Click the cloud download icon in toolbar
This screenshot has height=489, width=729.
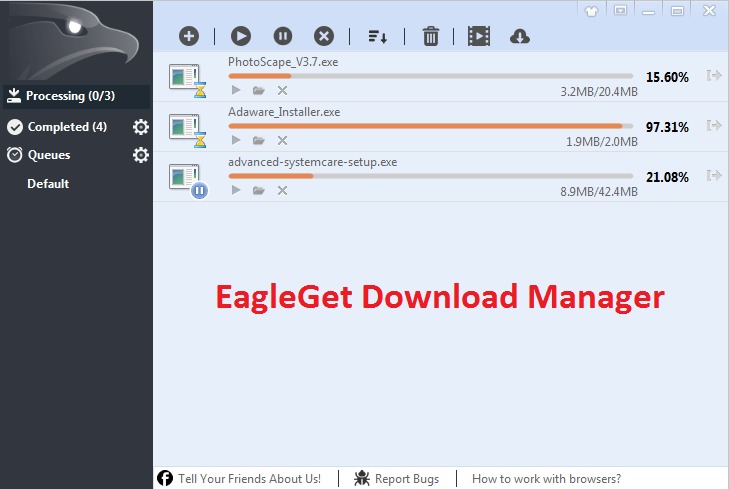pos(519,36)
